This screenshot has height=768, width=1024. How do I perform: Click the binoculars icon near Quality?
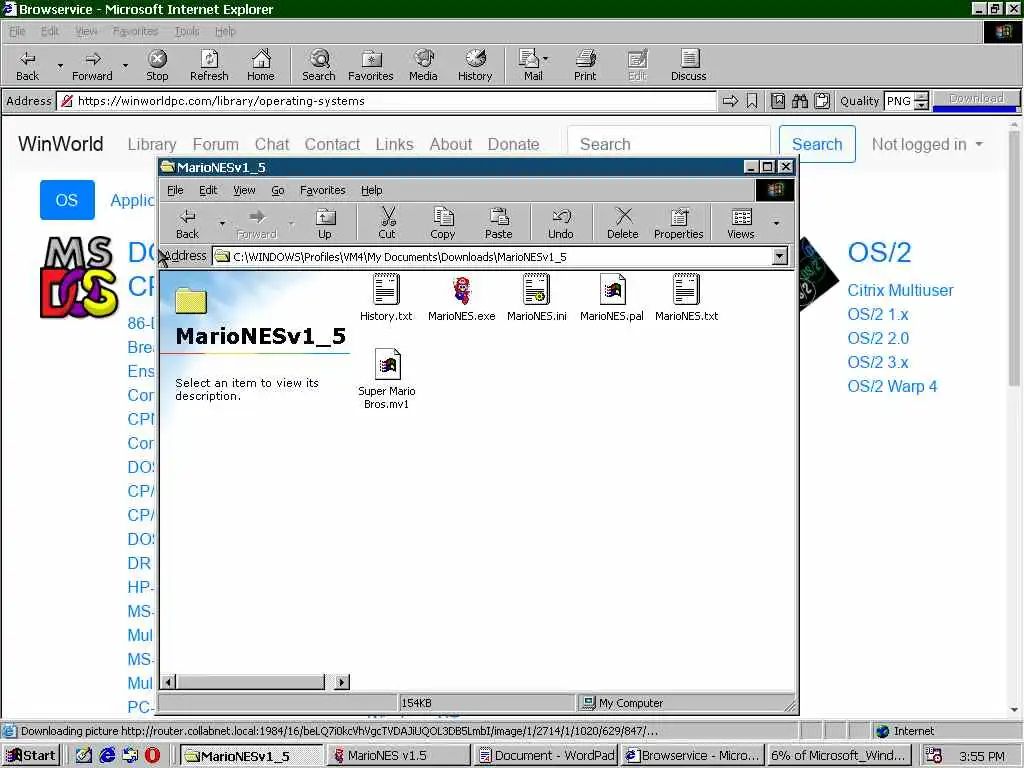pyautogui.click(x=800, y=101)
